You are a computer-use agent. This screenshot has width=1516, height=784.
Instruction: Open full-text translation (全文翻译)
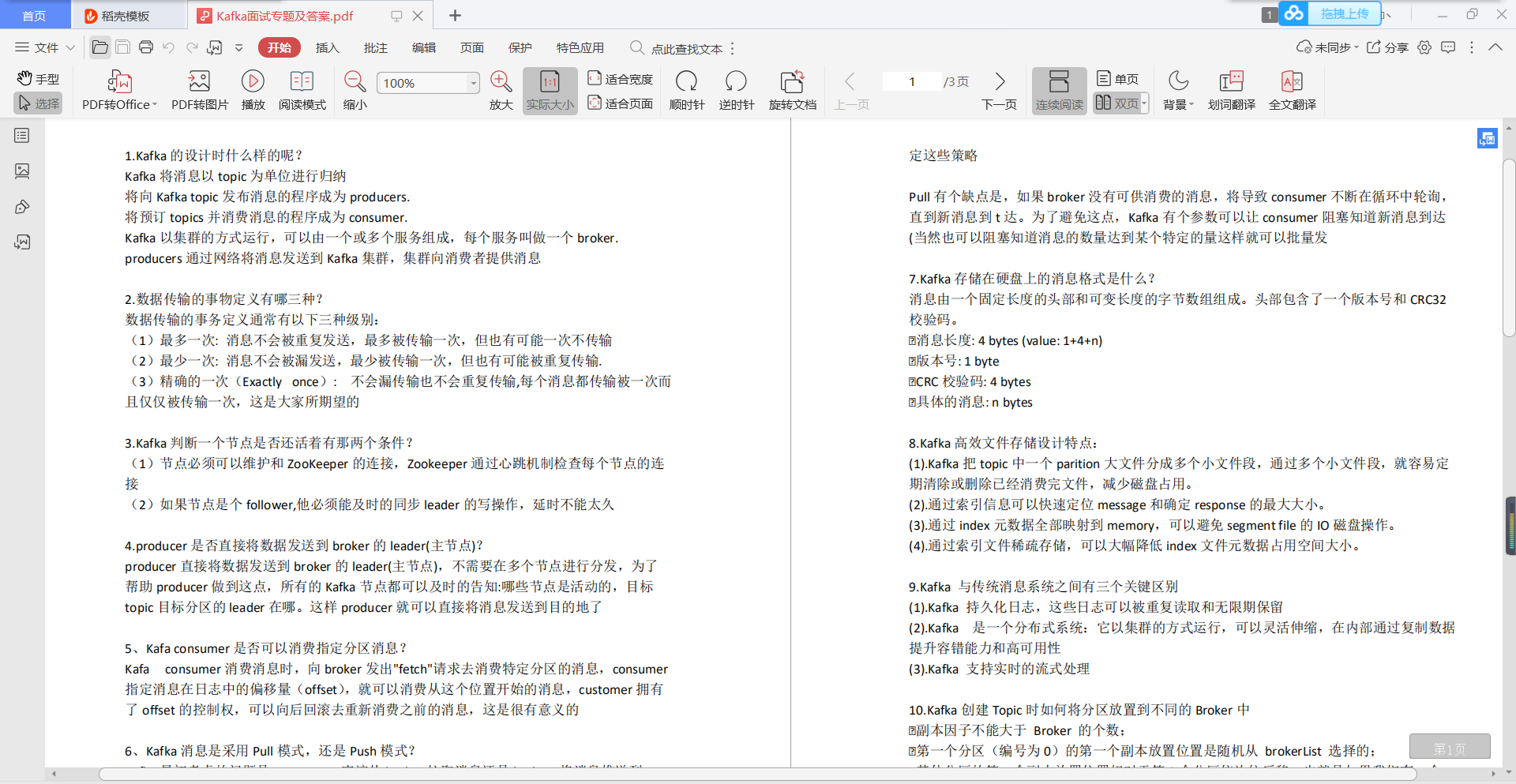click(1292, 91)
